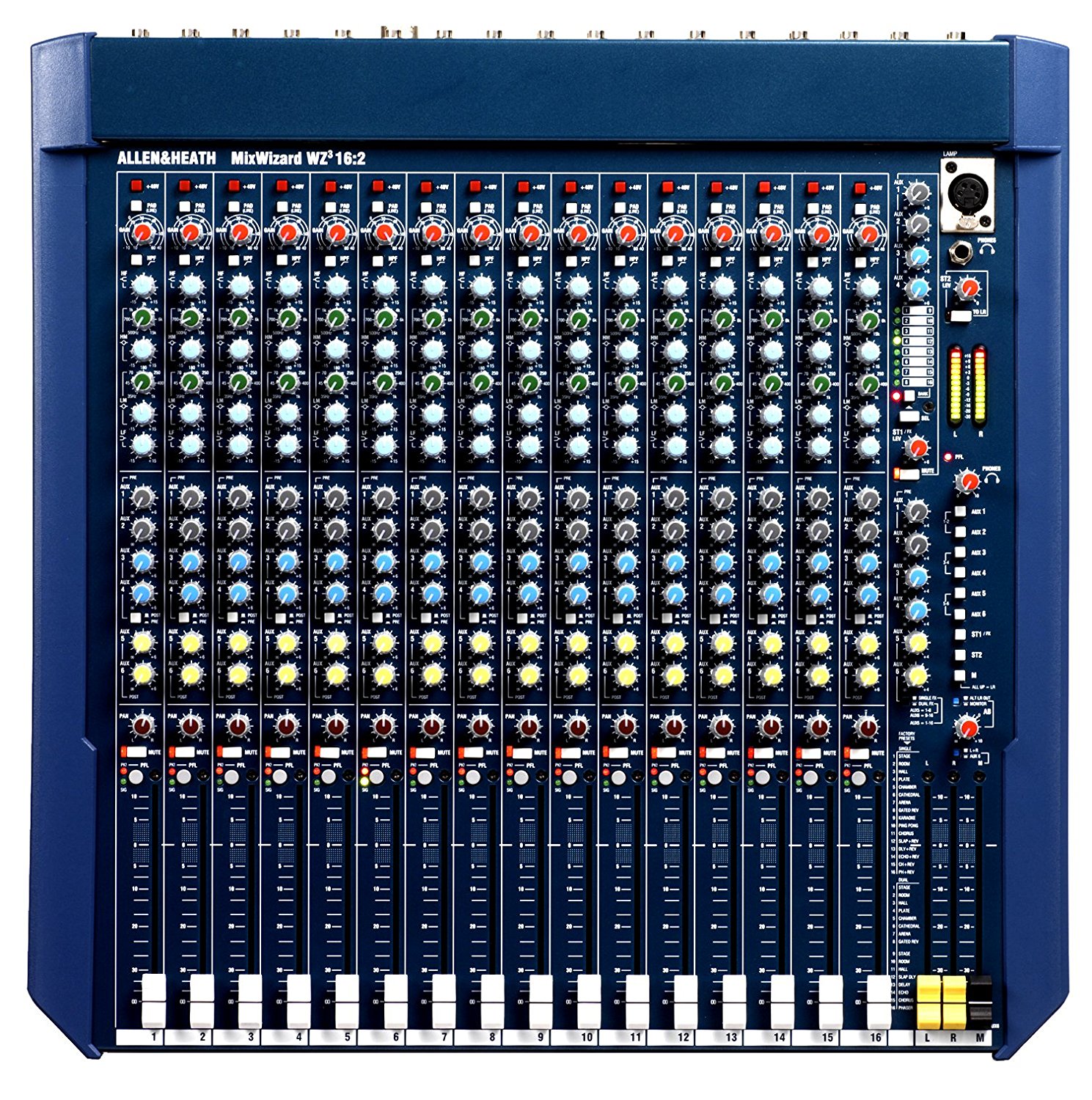Click the yellow AUX 5 master knob
This screenshot has height=1100, width=1092.
tap(917, 642)
